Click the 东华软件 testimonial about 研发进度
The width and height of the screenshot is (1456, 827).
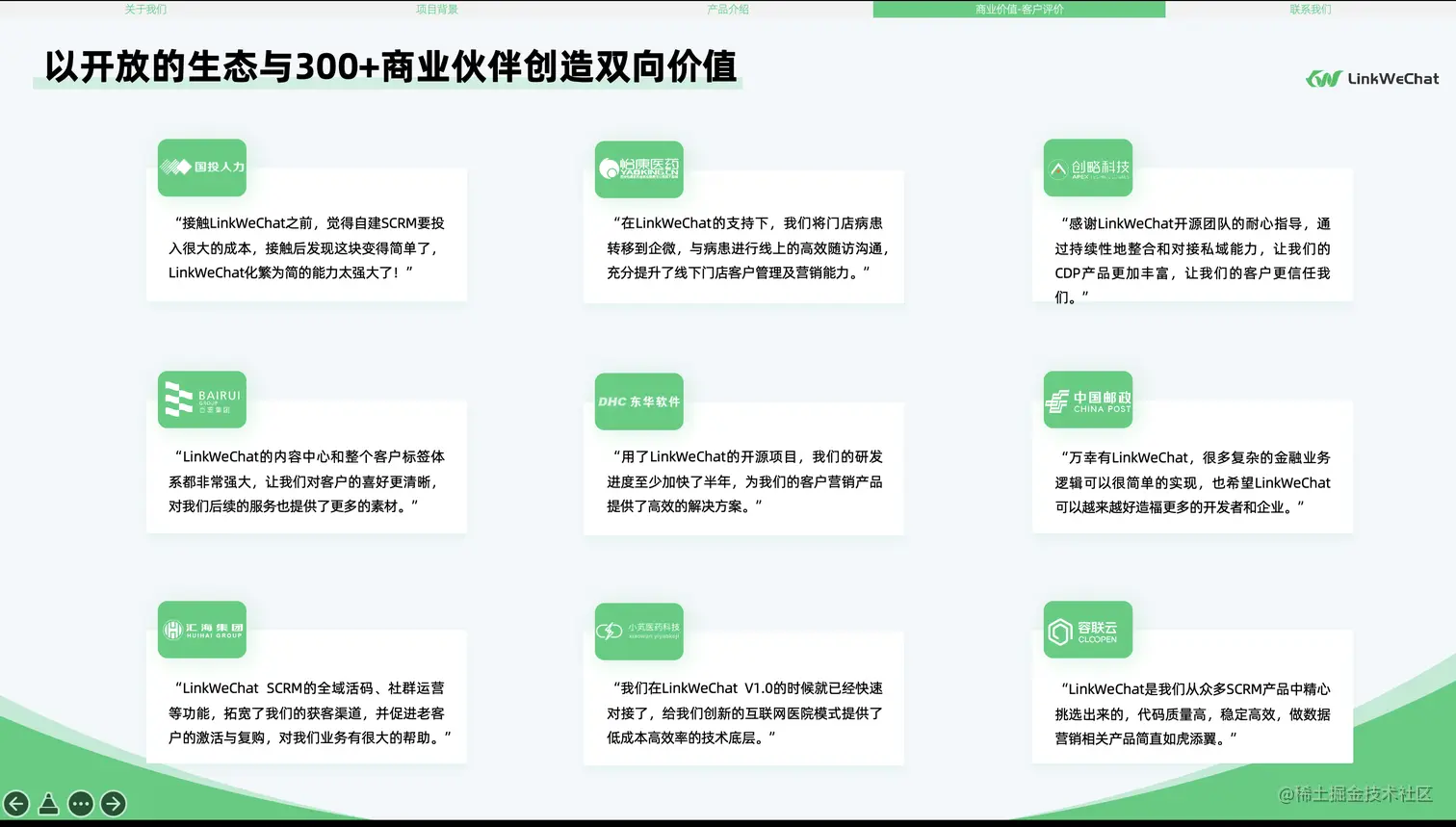tap(744, 481)
